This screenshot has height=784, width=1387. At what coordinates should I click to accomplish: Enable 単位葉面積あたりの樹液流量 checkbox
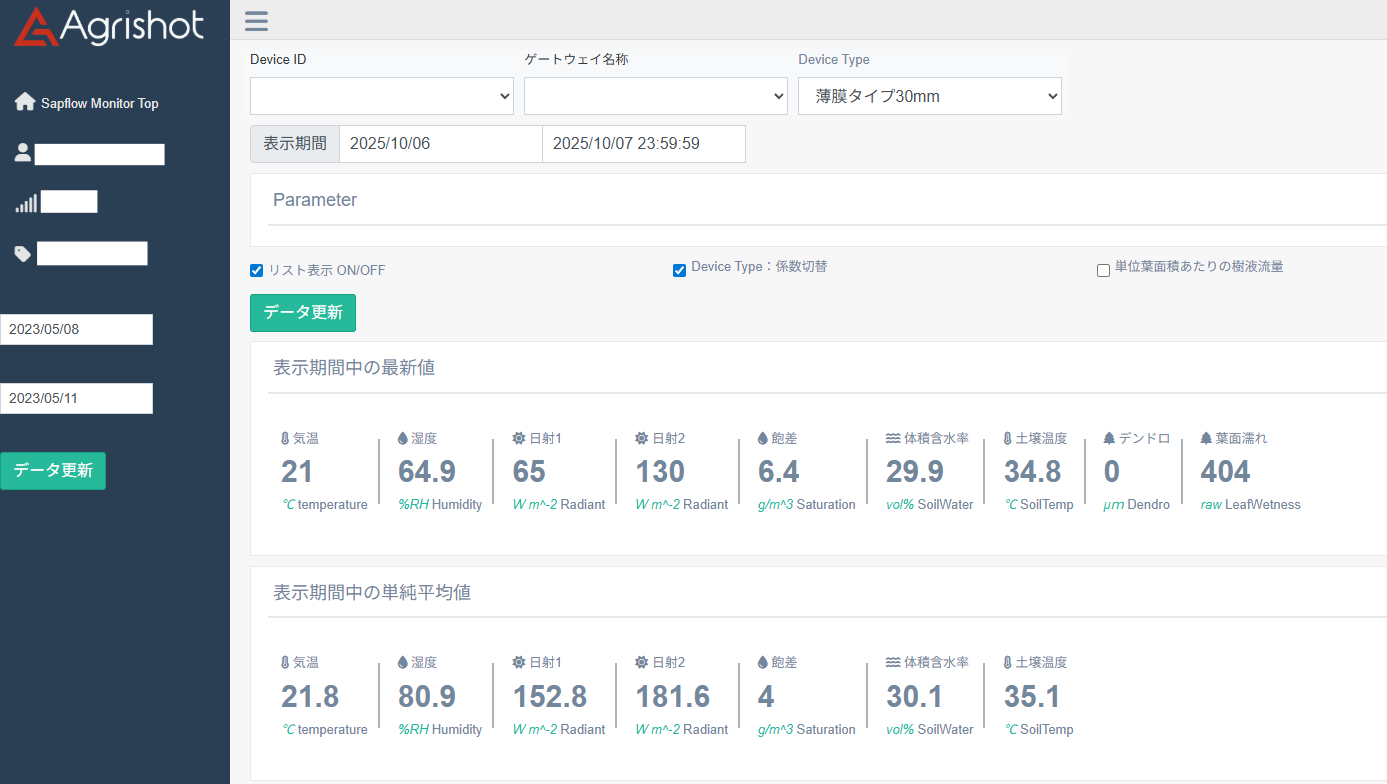click(1103, 270)
